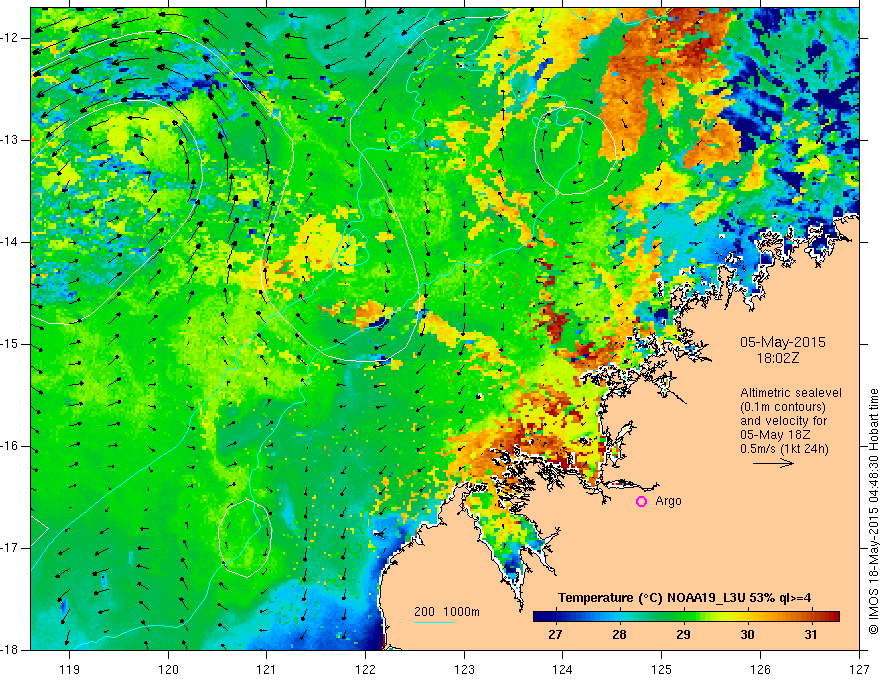This screenshot has width=880, height=680.
Task: Click the '0.5m/s (1kt 24h)' scale text
Action: click(784, 449)
